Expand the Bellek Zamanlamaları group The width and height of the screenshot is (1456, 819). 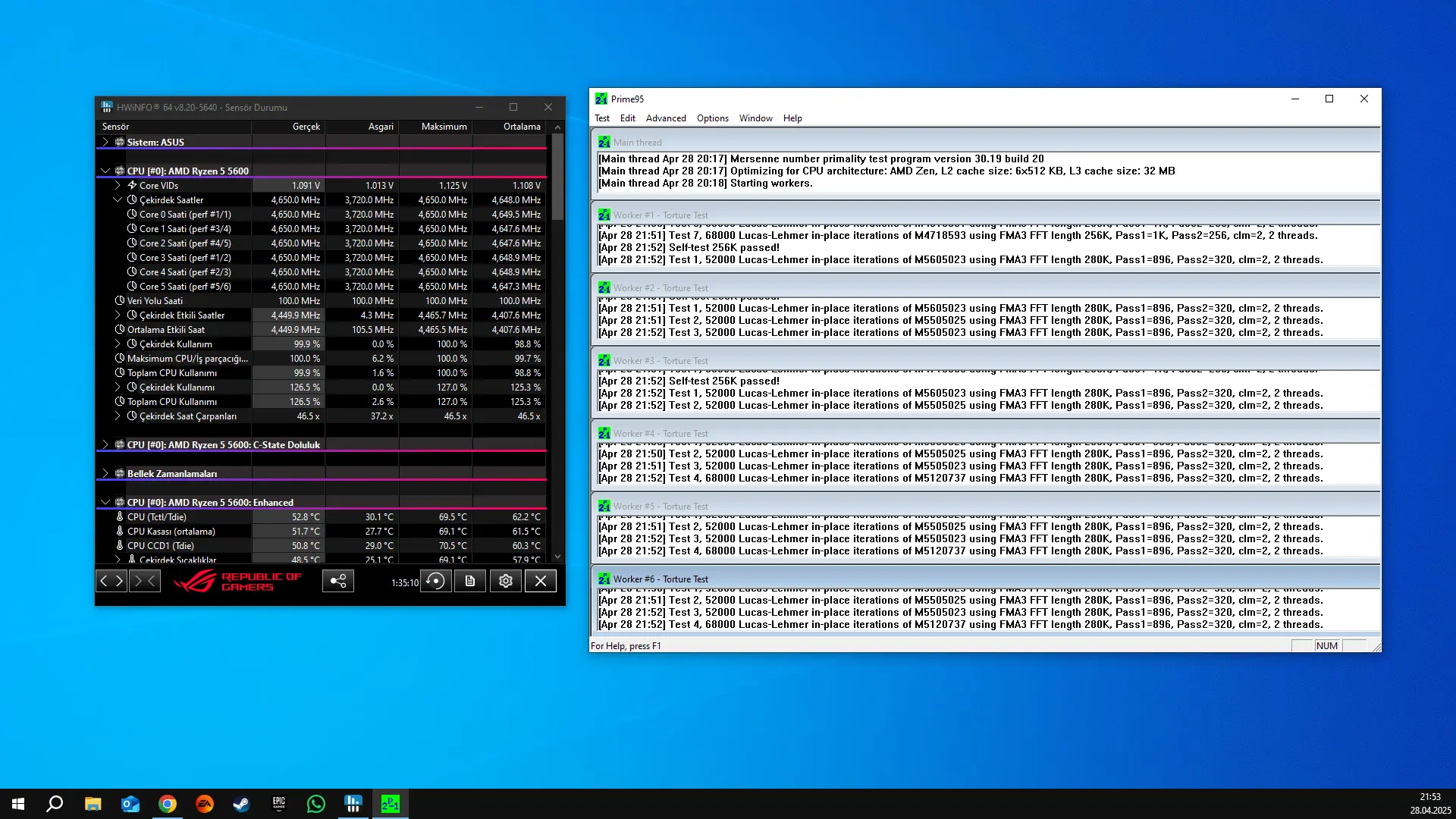point(105,473)
